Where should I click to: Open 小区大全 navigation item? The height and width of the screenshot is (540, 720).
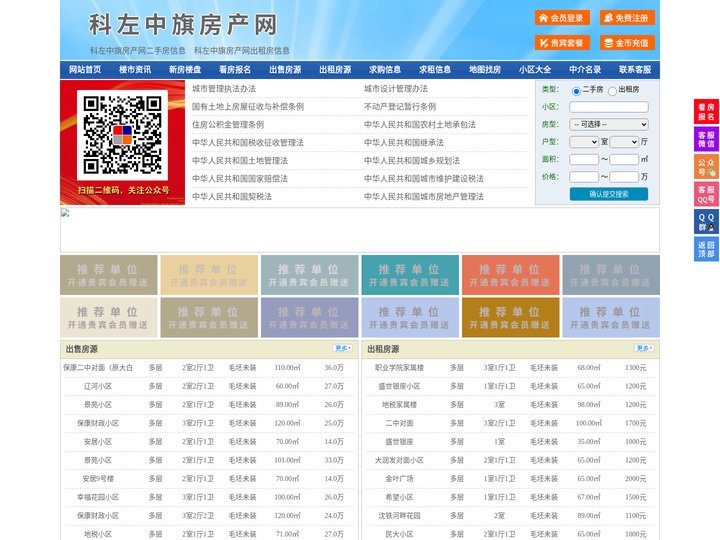[535, 70]
